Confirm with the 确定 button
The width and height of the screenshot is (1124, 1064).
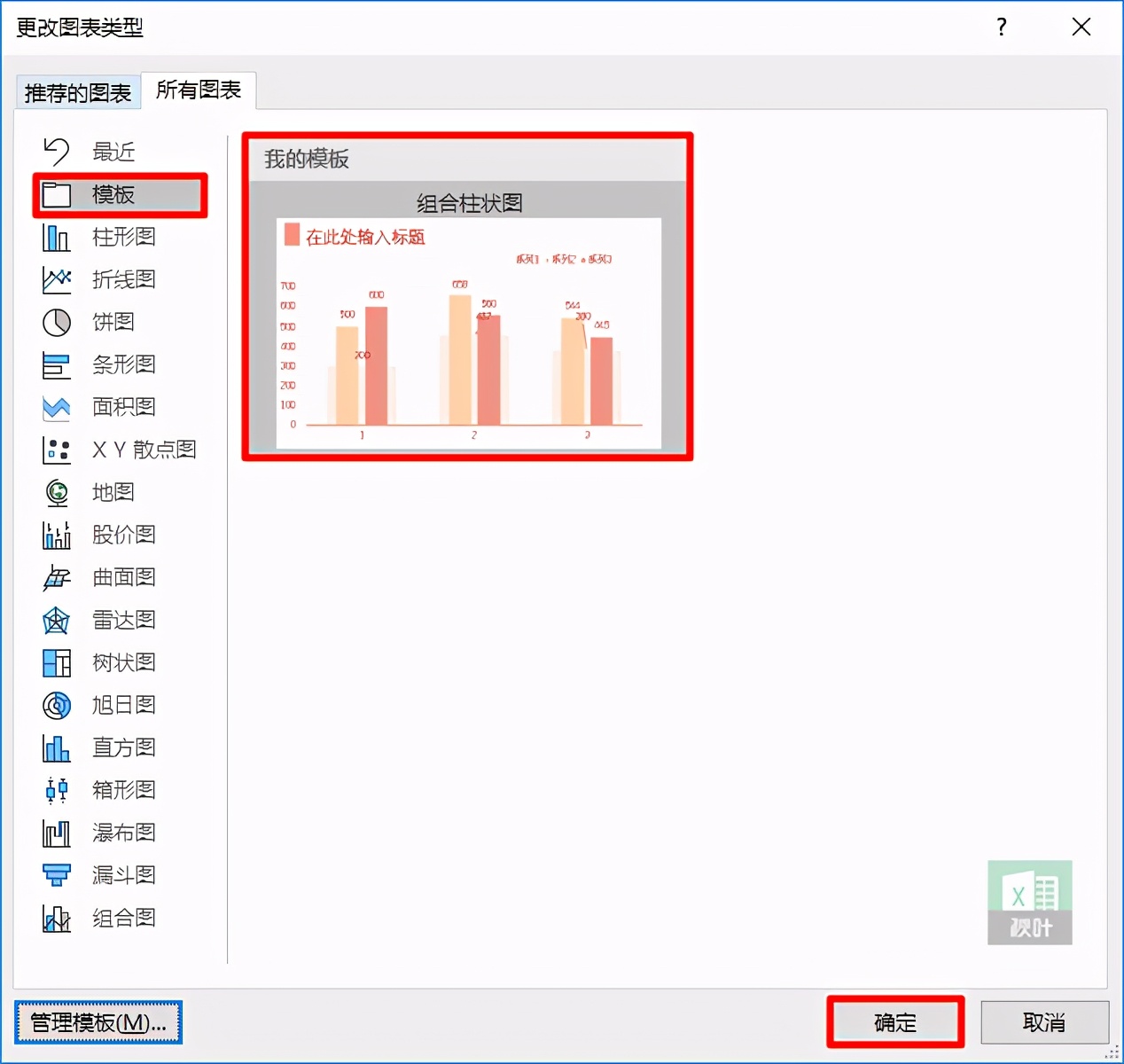click(x=894, y=1021)
